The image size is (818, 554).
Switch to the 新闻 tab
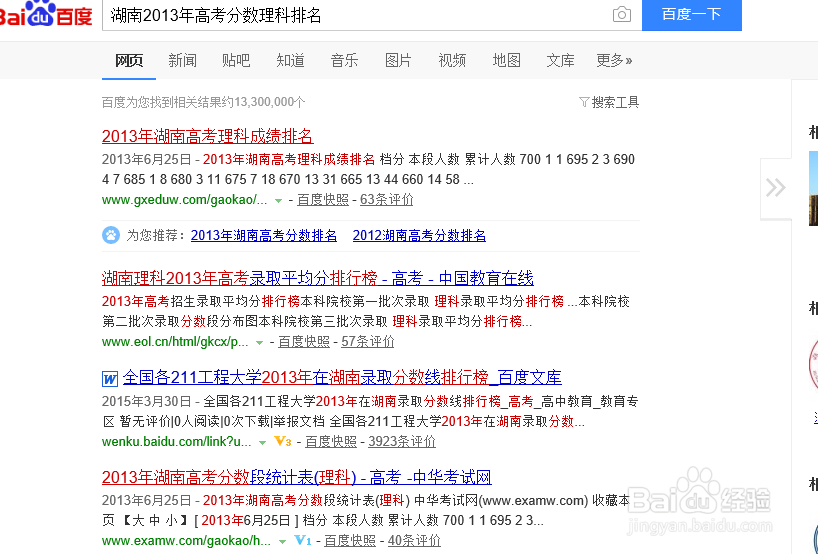coord(183,61)
